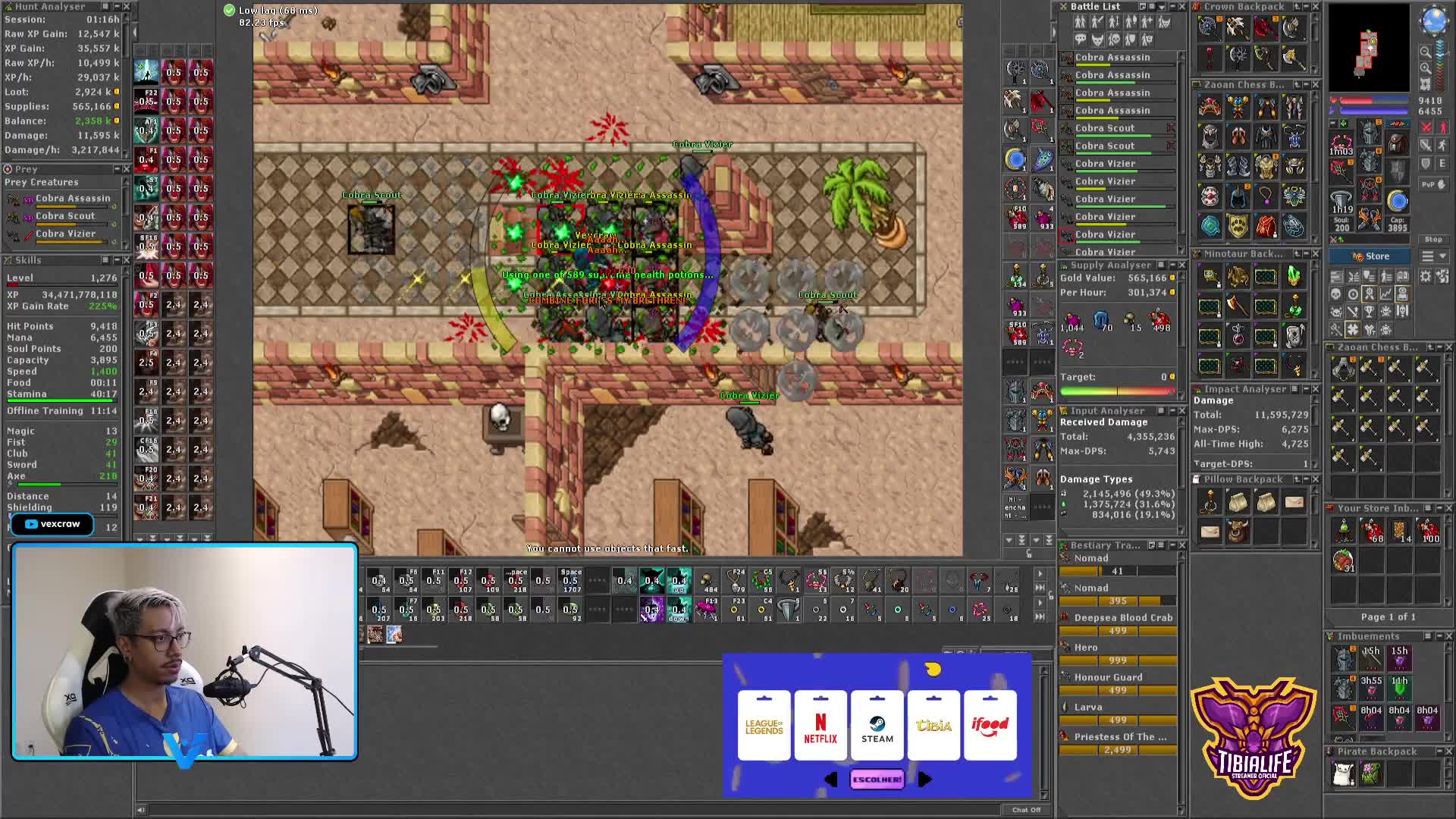Click the minimap compass rose
The image size is (1456, 819).
click(x=1435, y=20)
